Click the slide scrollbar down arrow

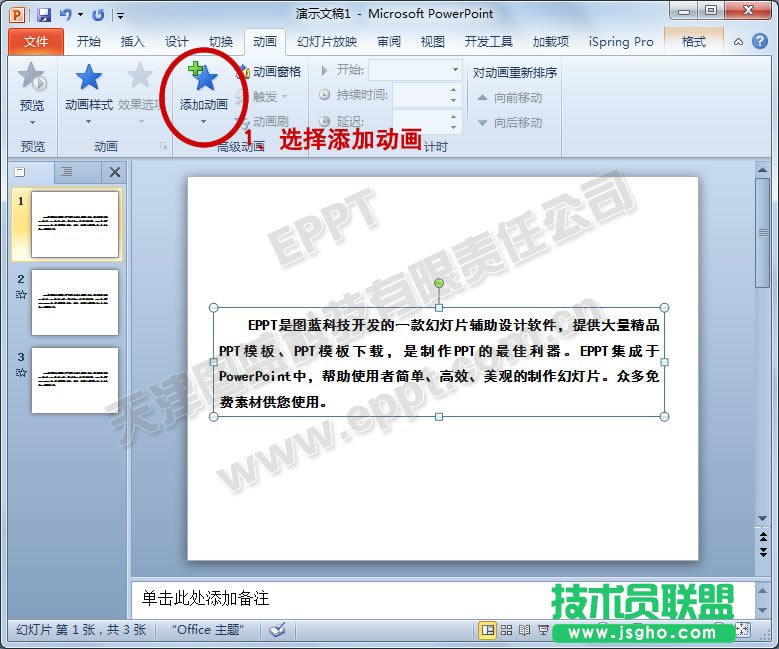pyautogui.click(x=762, y=518)
